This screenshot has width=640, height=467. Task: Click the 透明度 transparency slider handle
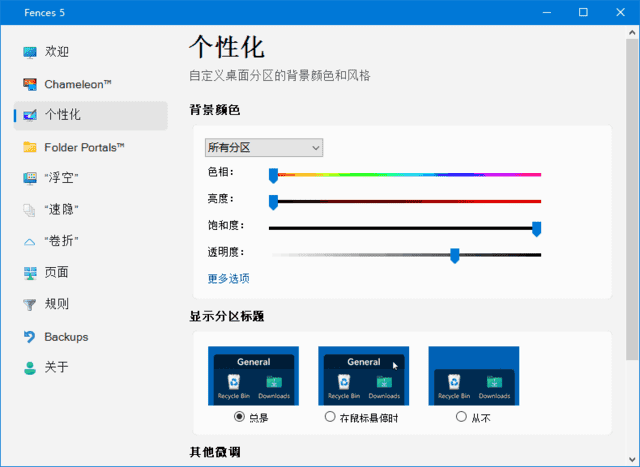[454, 256]
